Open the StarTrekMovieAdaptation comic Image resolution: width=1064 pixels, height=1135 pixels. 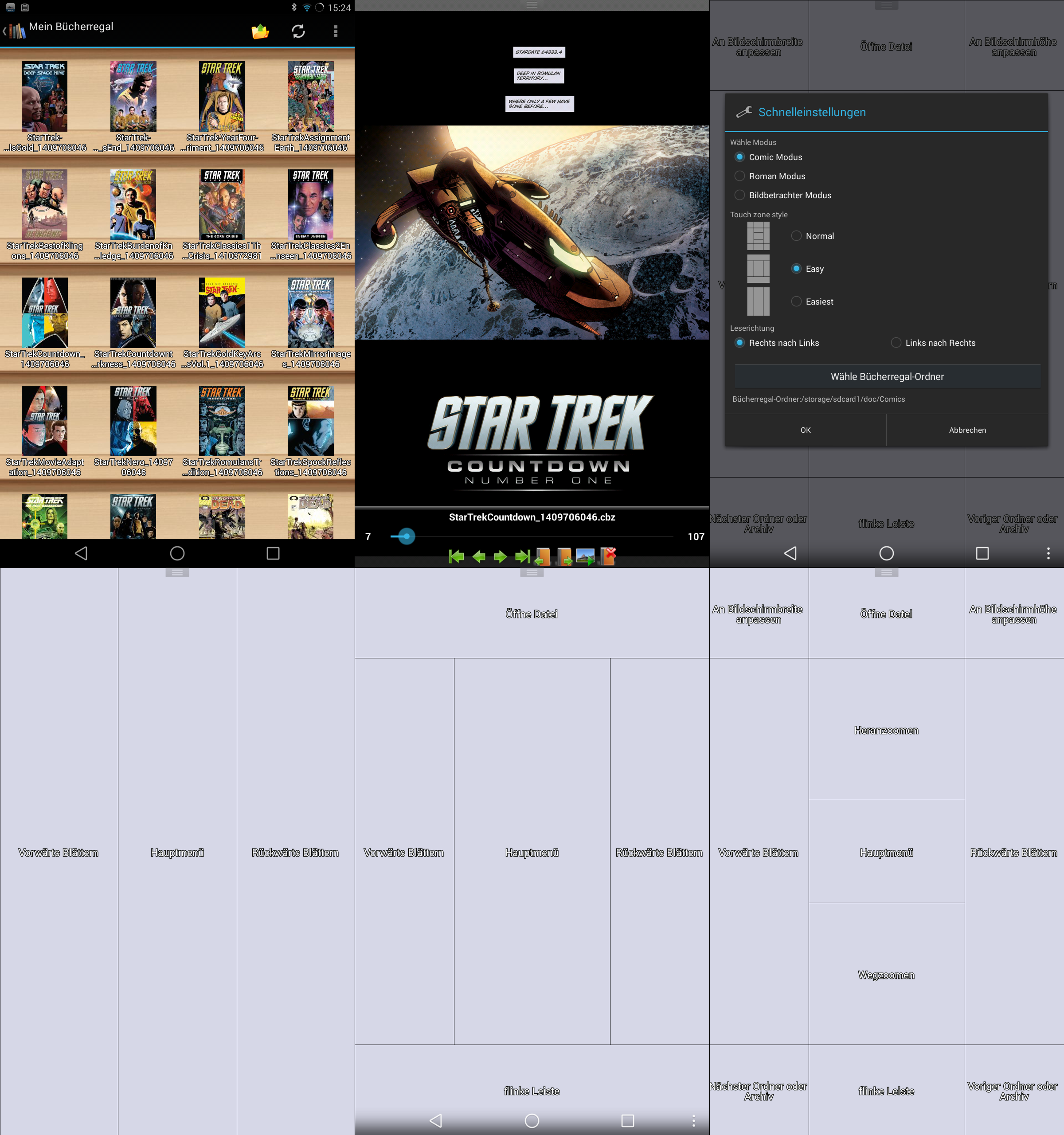pos(44,421)
